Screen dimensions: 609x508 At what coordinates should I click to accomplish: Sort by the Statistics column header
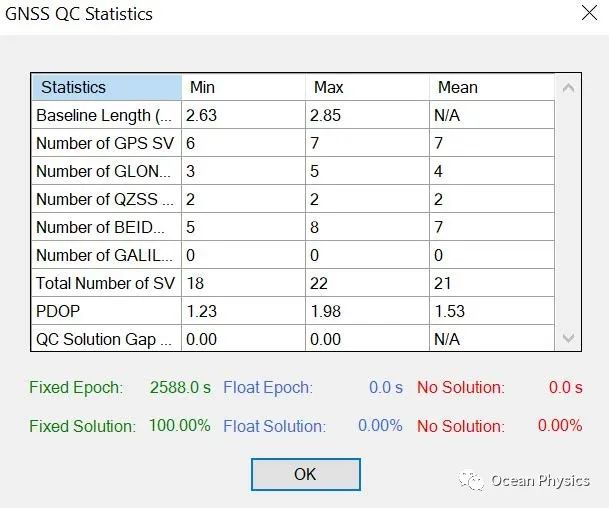click(x=106, y=87)
